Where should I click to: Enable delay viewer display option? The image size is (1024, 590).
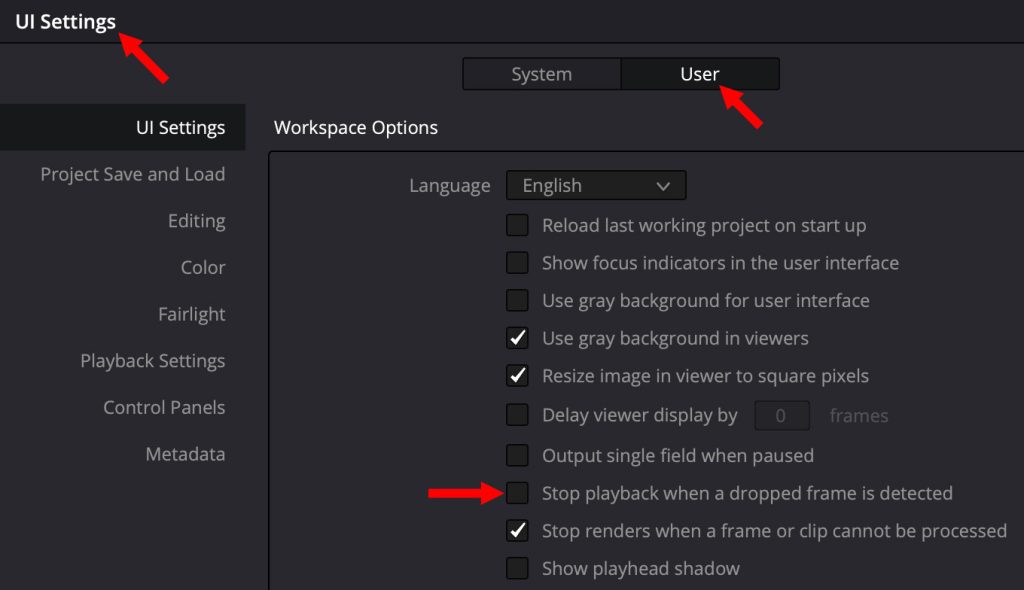click(517, 414)
